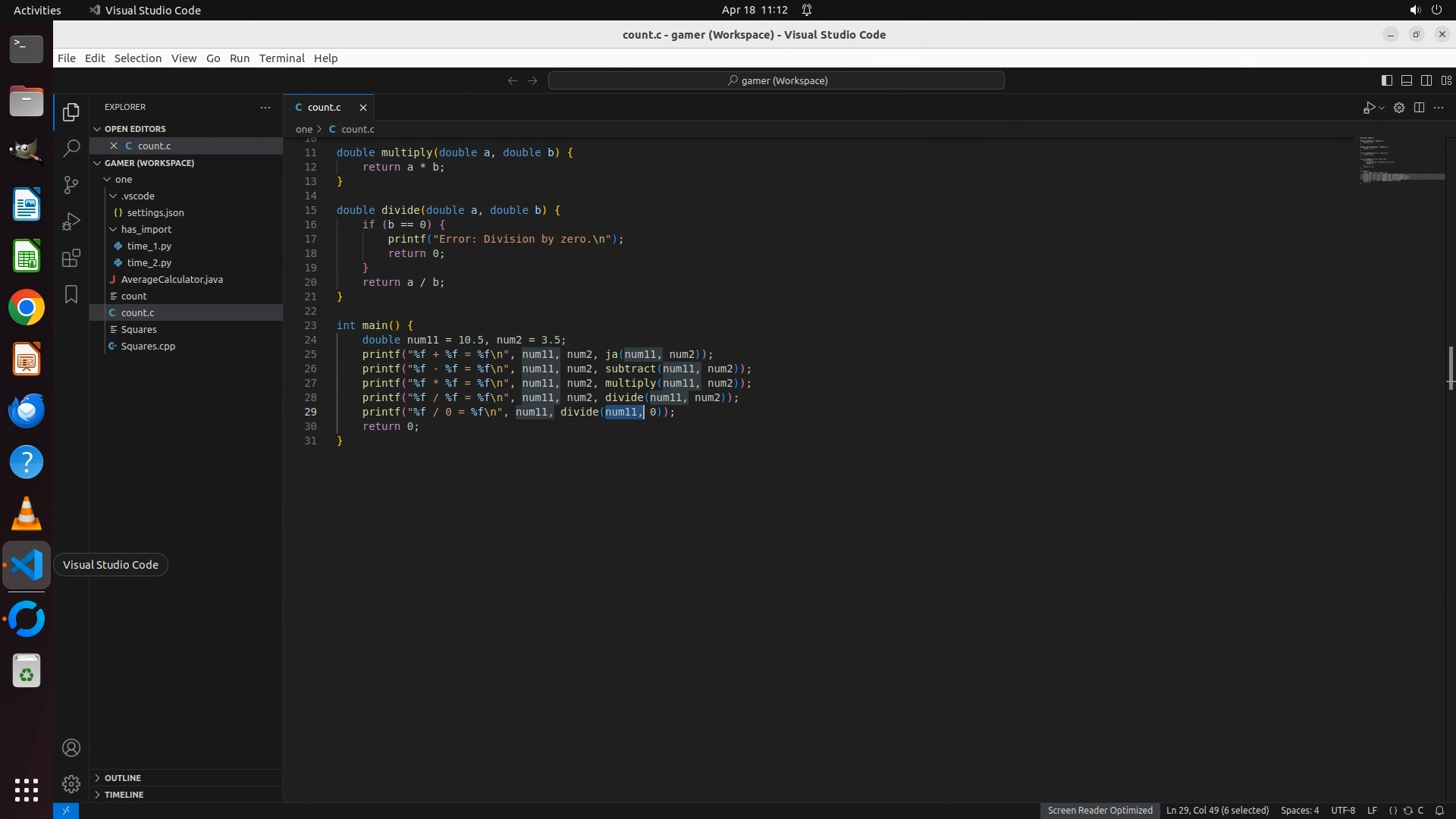This screenshot has width=1456, height=819.
Task: Open the Search view in activity bar
Action: click(x=71, y=148)
